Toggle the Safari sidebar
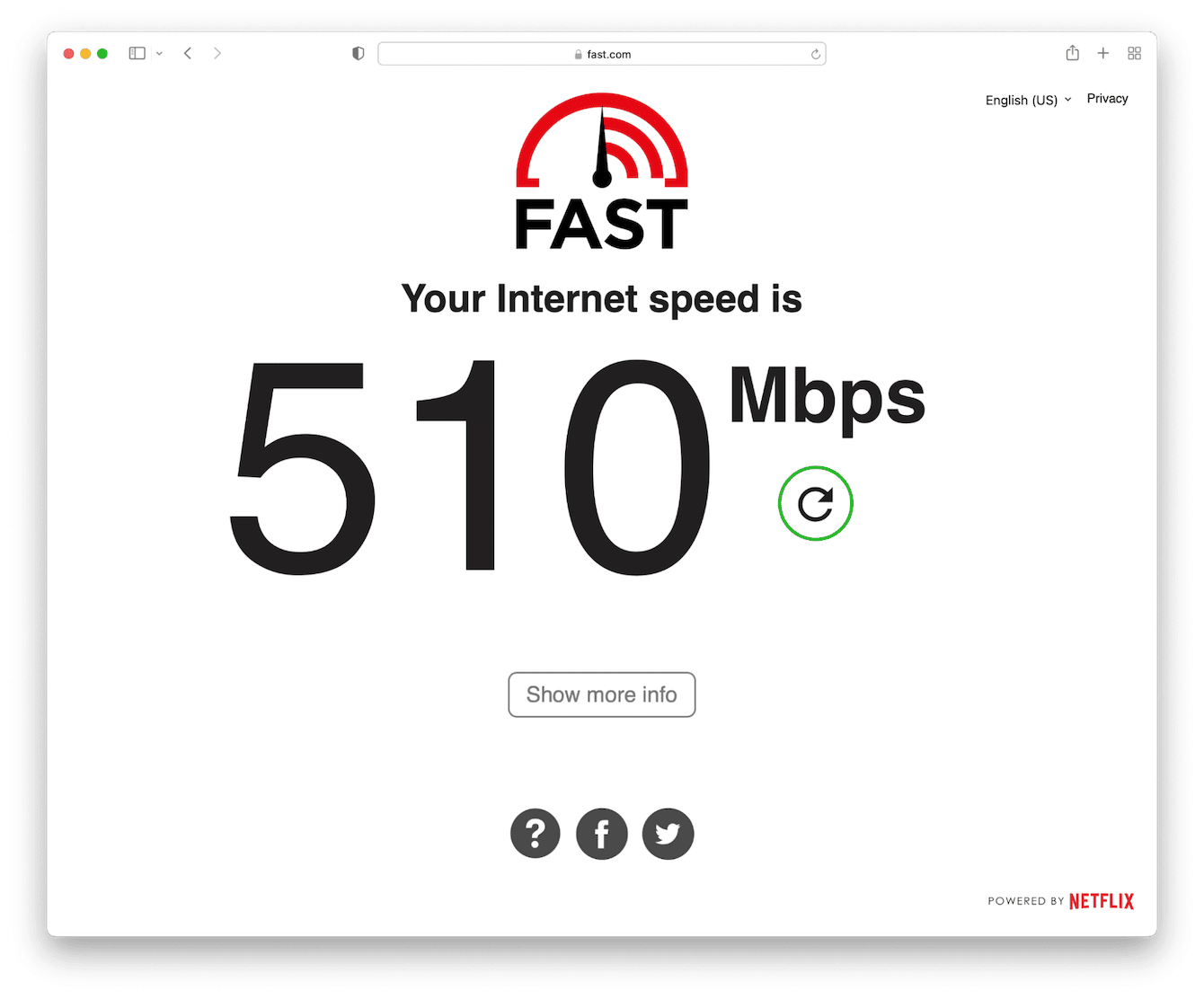Viewport: 1204px width, 999px height. click(137, 54)
